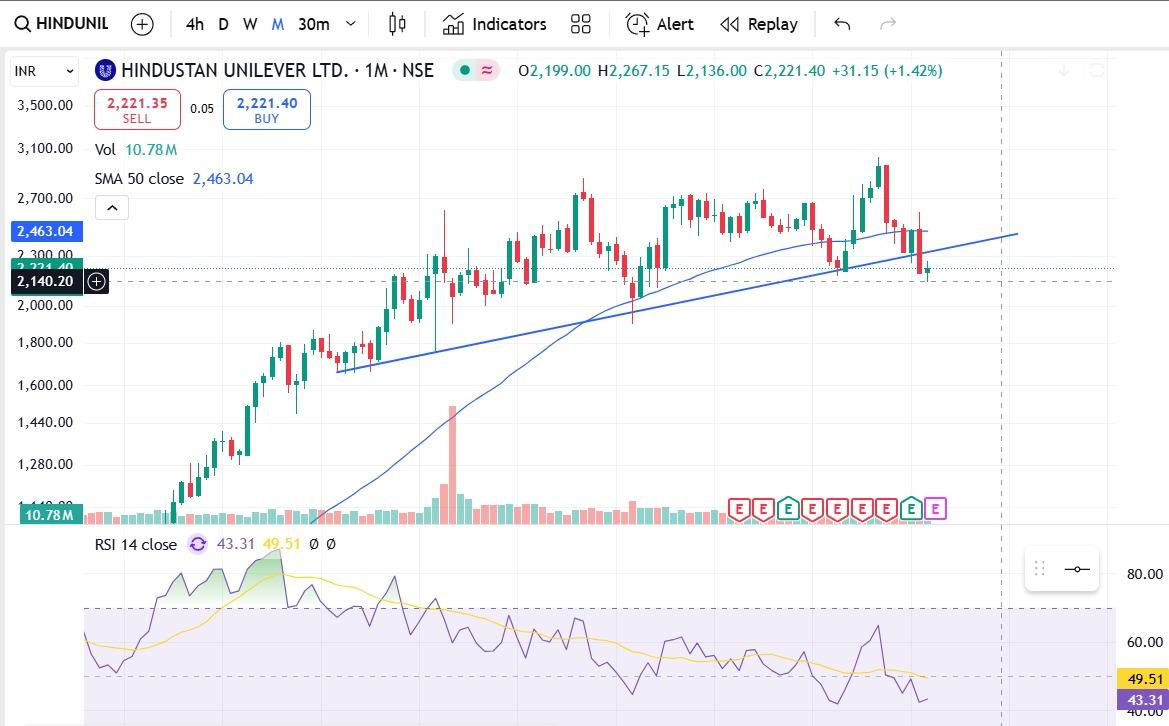Click the plus icon beside 2,140.20 price label

(x=96, y=281)
